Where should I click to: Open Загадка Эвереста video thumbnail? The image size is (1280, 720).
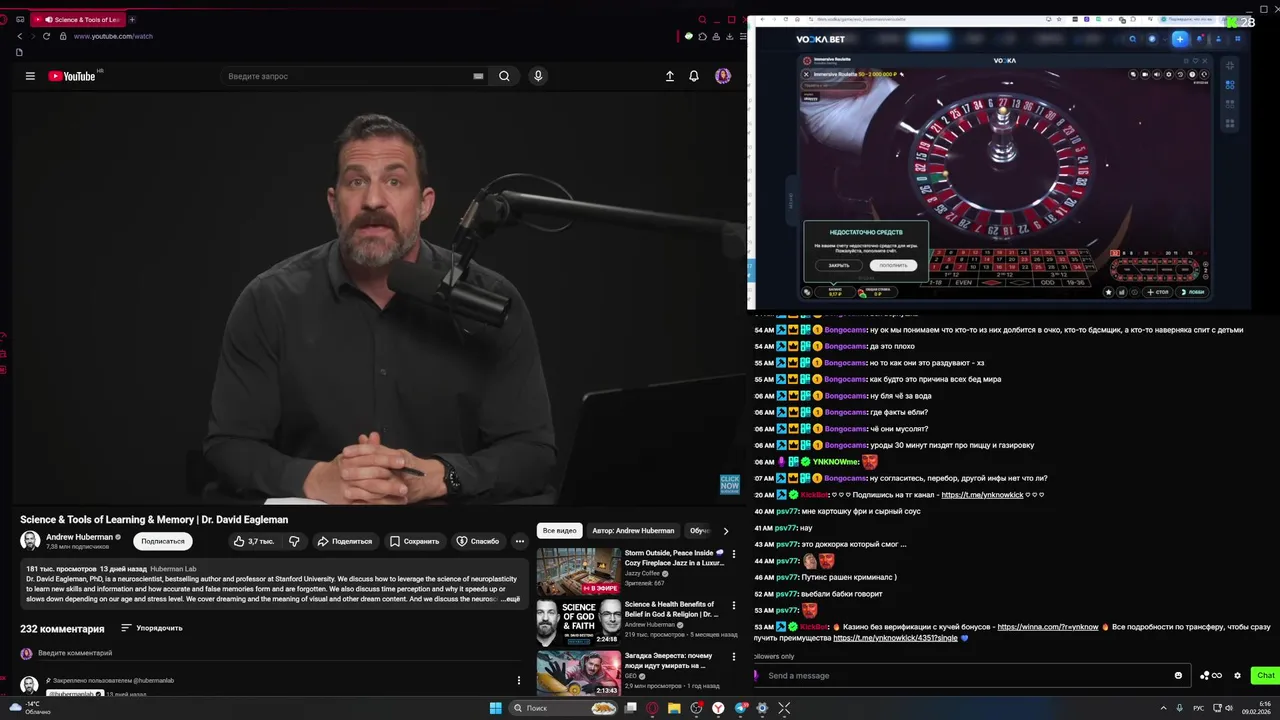pyautogui.click(x=579, y=673)
